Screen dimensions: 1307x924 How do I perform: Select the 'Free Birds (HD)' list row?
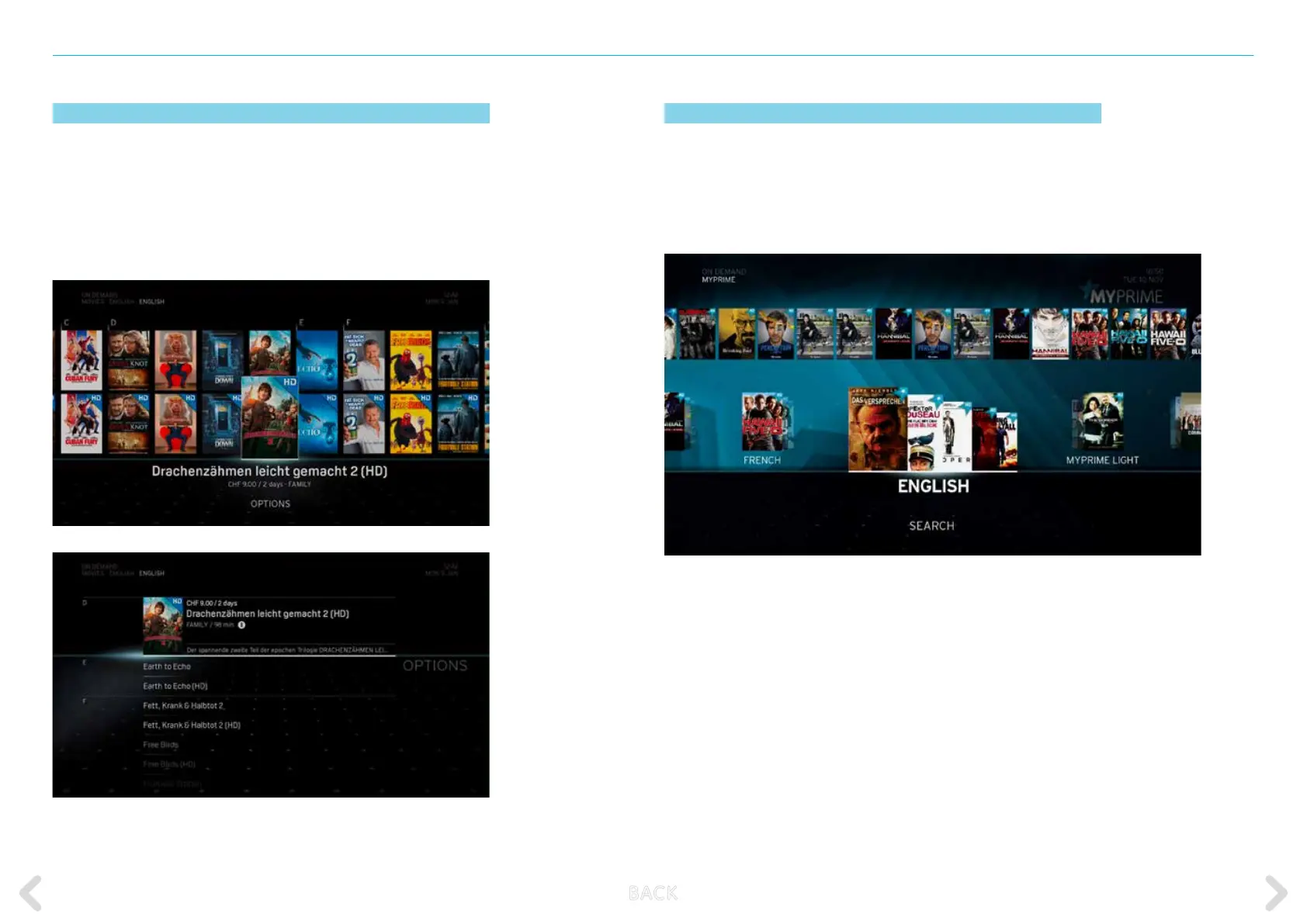[x=169, y=764]
